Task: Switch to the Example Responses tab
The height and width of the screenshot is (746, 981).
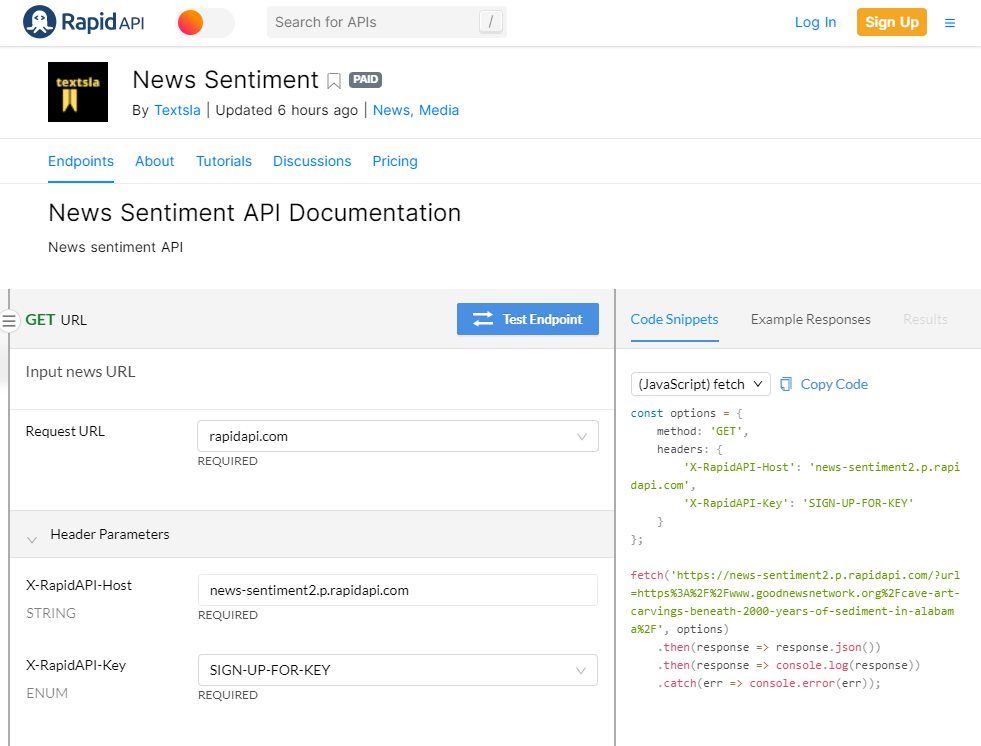Action: coord(810,319)
